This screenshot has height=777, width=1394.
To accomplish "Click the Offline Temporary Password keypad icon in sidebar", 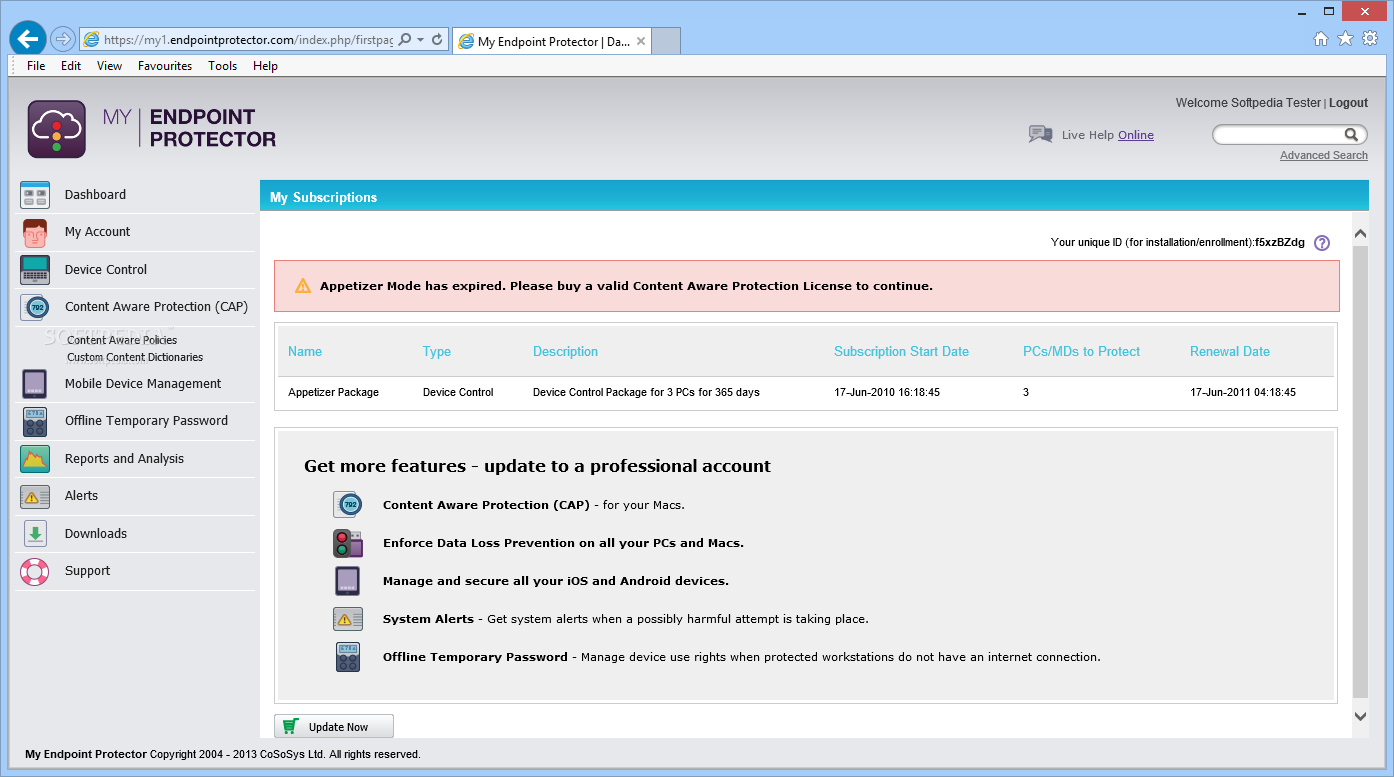I will (x=35, y=421).
